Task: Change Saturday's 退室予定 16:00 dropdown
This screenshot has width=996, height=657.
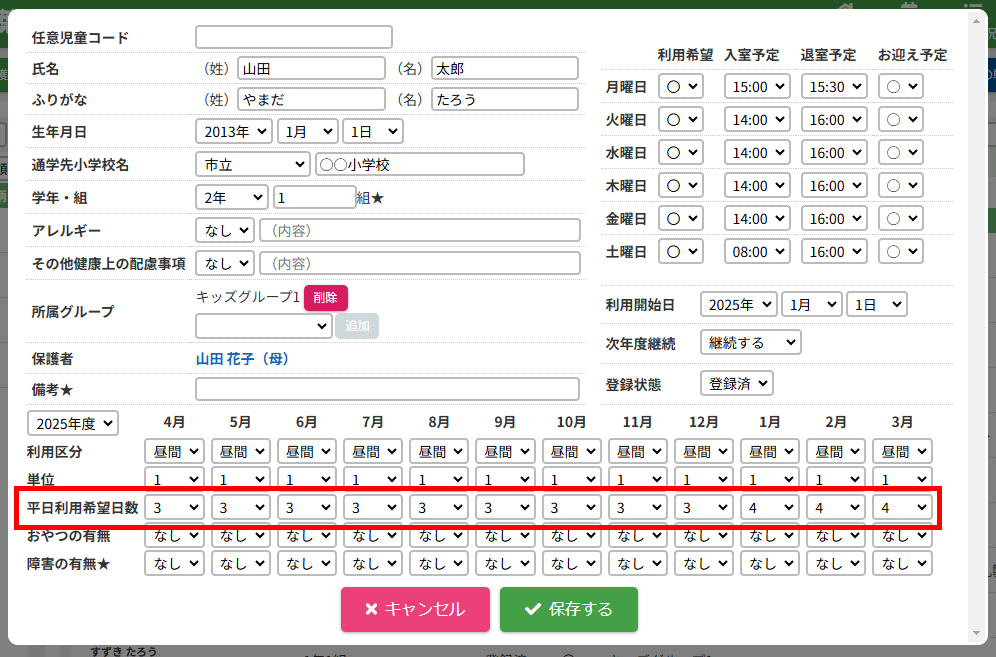Action: pos(833,252)
